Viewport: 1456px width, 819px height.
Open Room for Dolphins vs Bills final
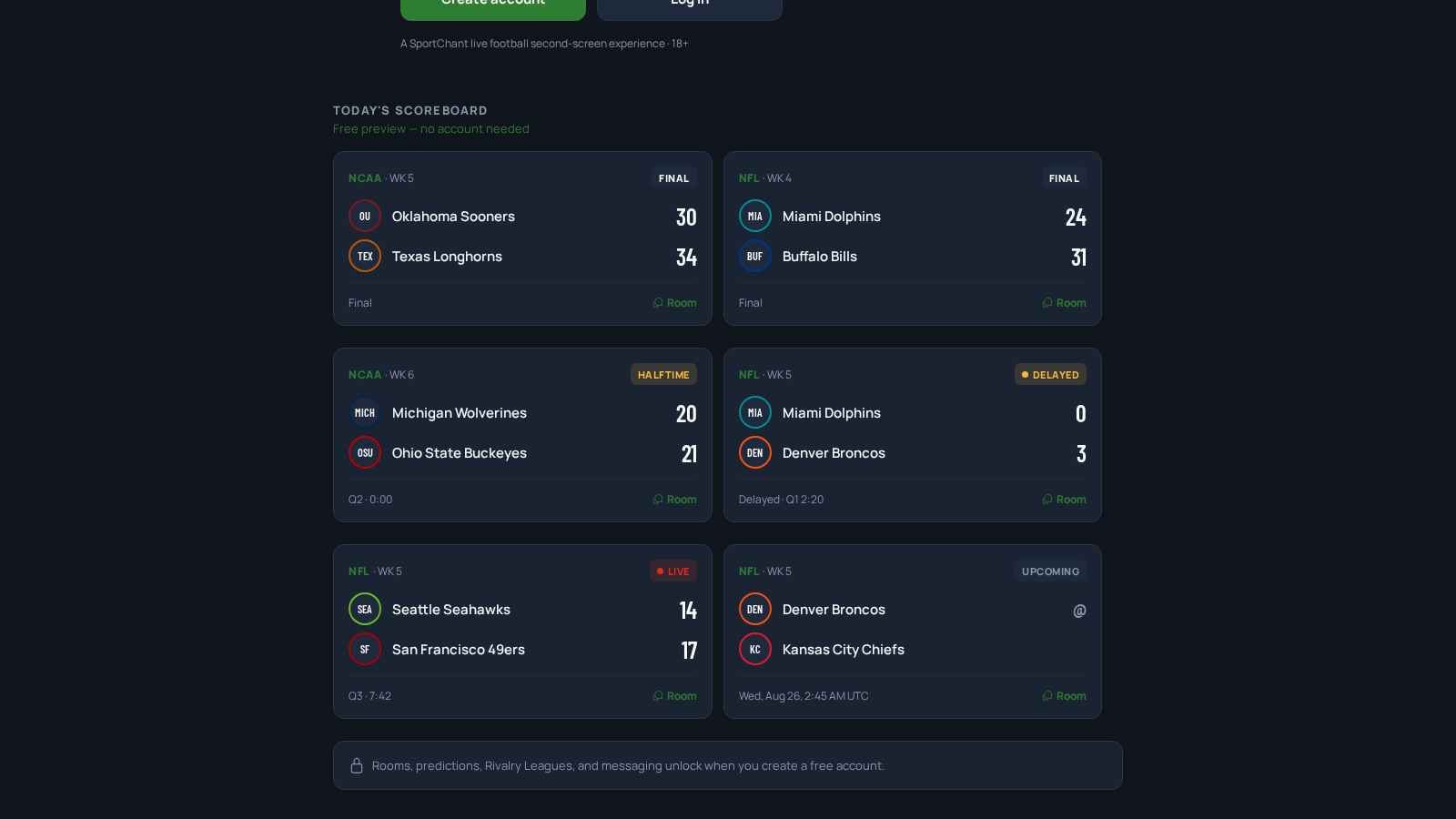[x=1064, y=303]
